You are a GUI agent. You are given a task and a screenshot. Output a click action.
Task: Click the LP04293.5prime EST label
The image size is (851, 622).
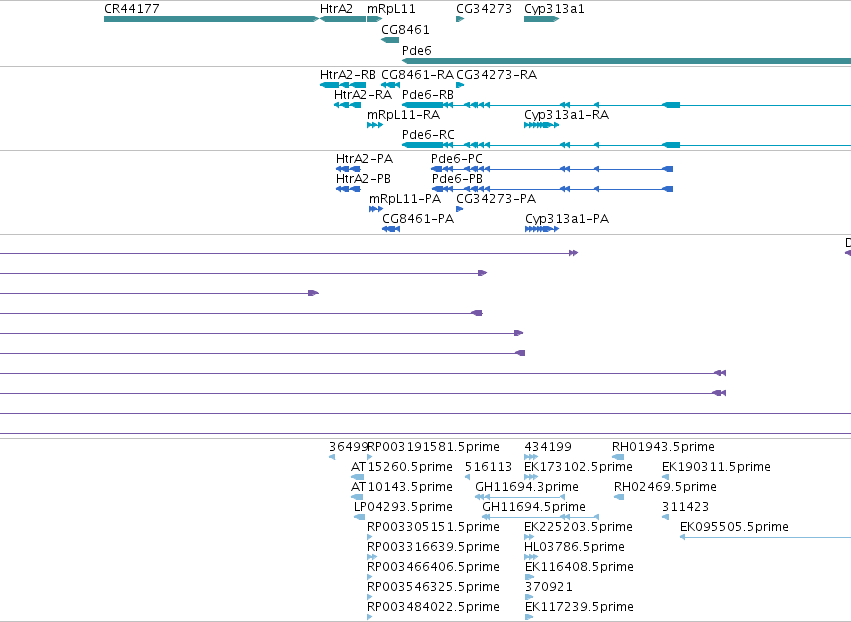pos(403,507)
